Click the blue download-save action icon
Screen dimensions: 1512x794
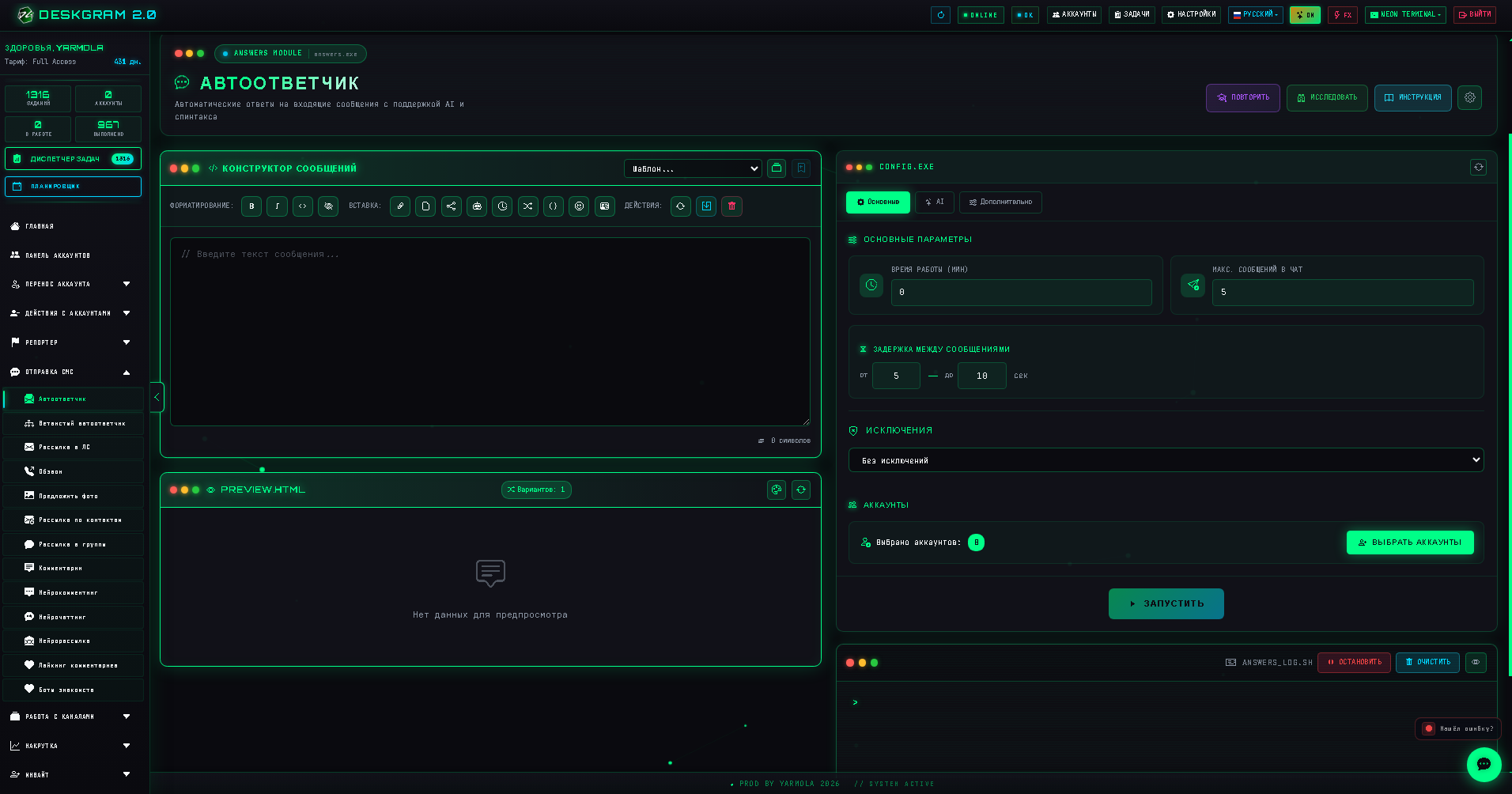point(706,206)
